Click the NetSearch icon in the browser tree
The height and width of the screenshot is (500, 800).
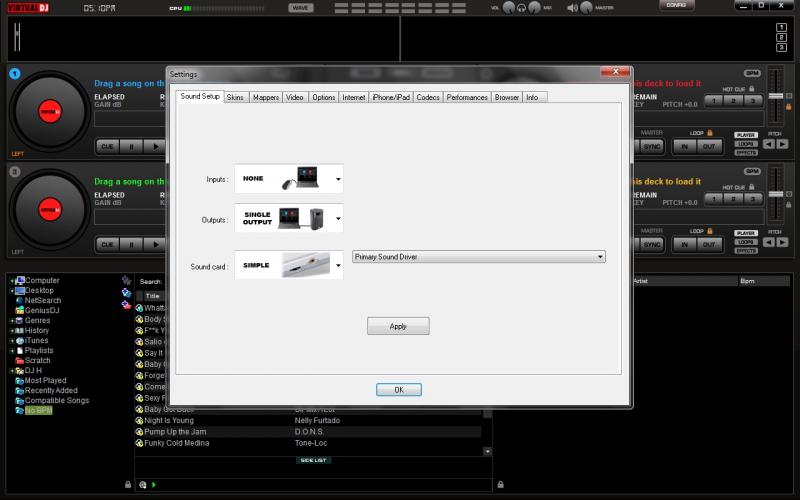(x=19, y=300)
